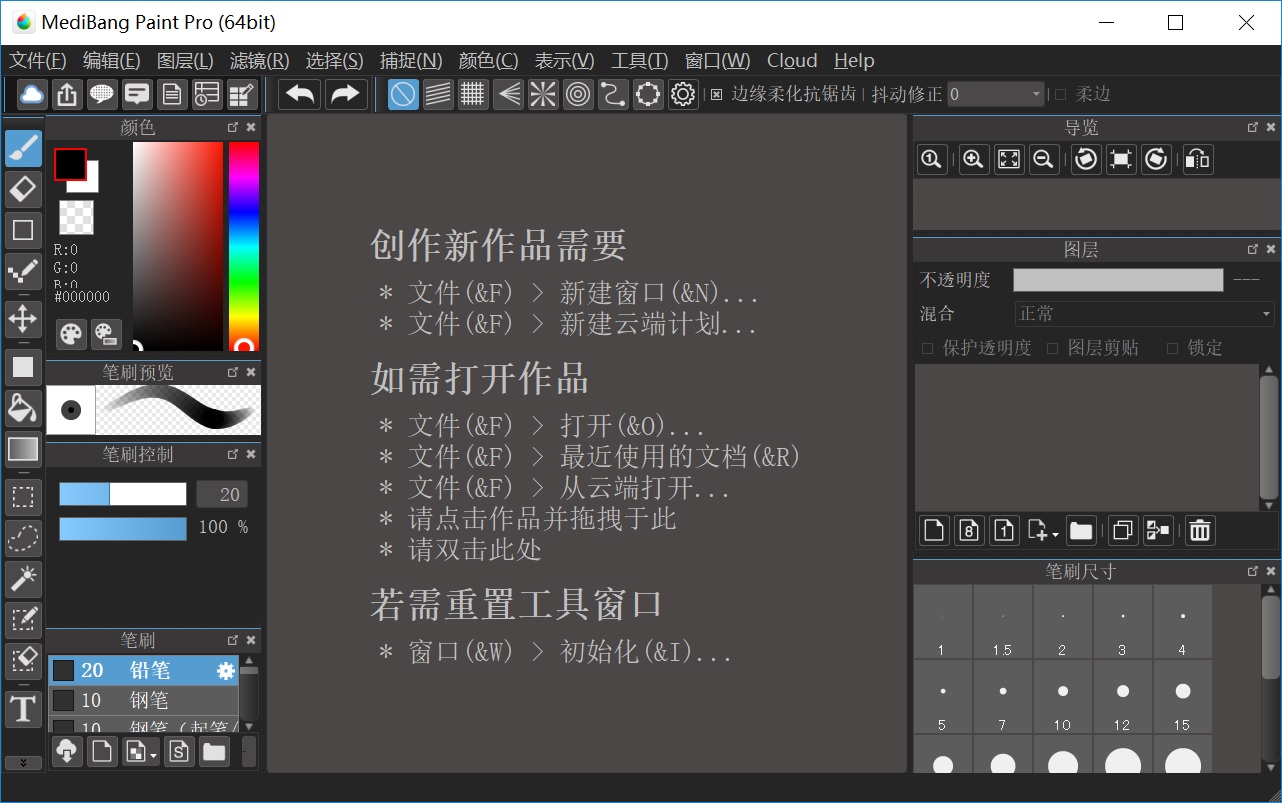Select the Text tool
The width and height of the screenshot is (1282, 803).
tap(23, 709)
